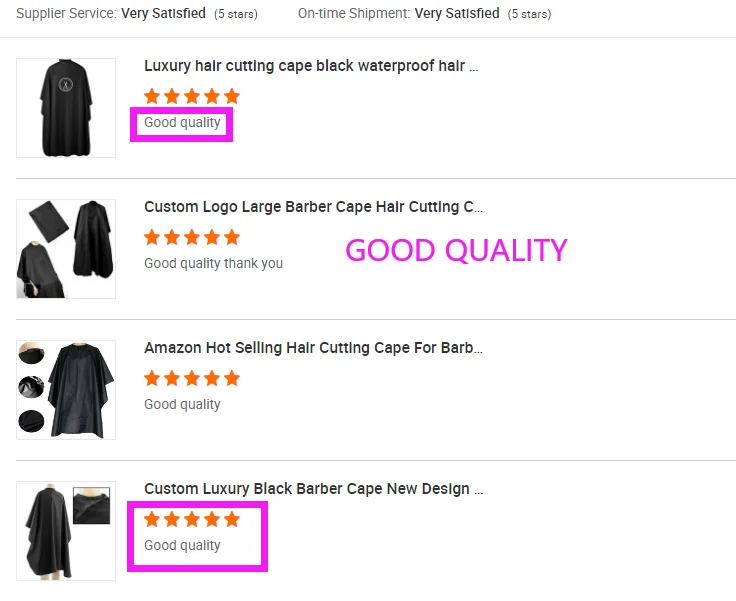736x601 pixels.
Task: Open the Amazon Hot Selling Hair Cutting Cape title
Action: pyautogui.click(x=313, y=347)
